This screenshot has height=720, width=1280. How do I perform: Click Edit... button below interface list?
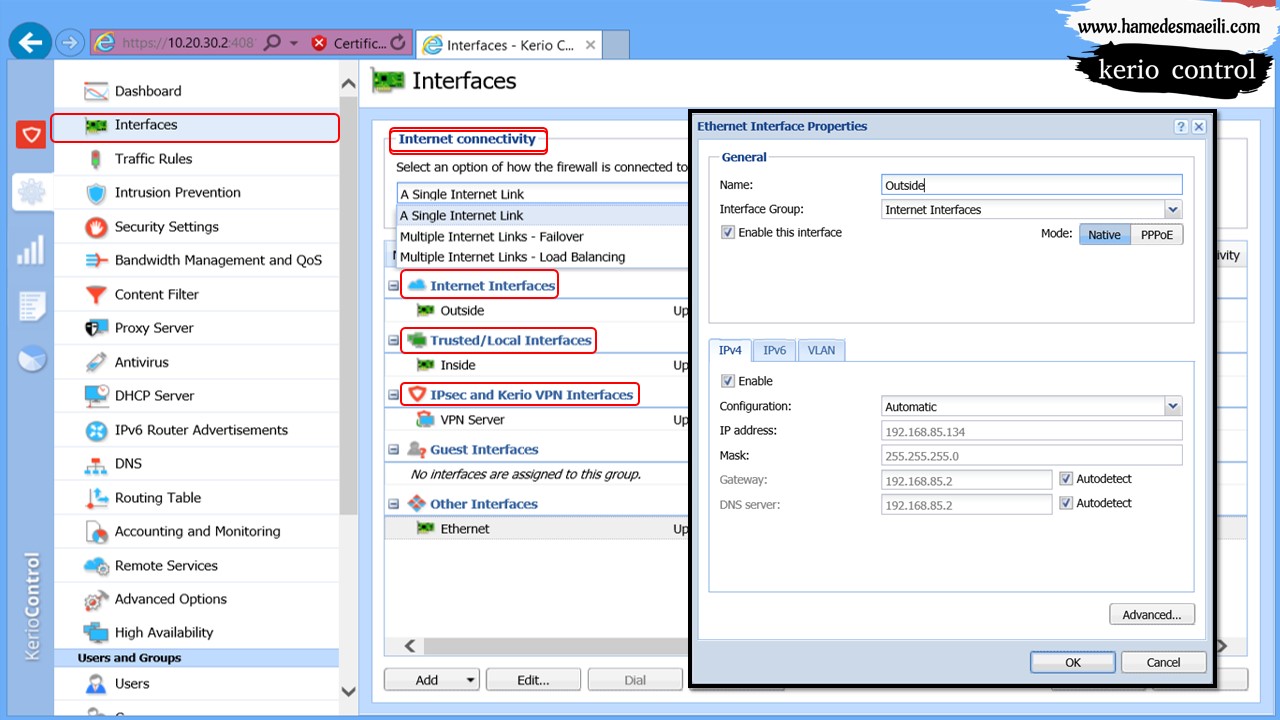point(533,681)
